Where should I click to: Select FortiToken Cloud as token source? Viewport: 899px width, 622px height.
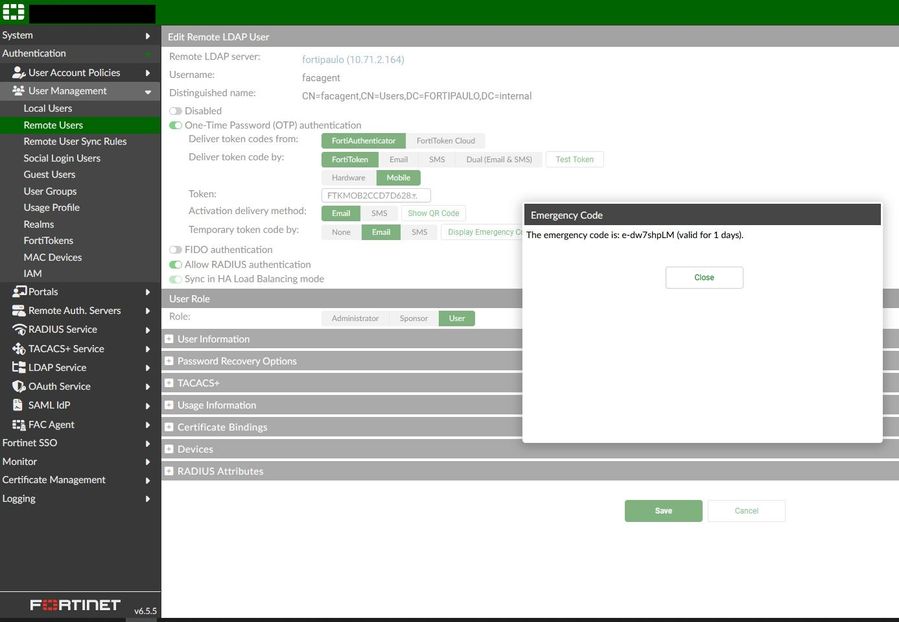pos(445,140)
